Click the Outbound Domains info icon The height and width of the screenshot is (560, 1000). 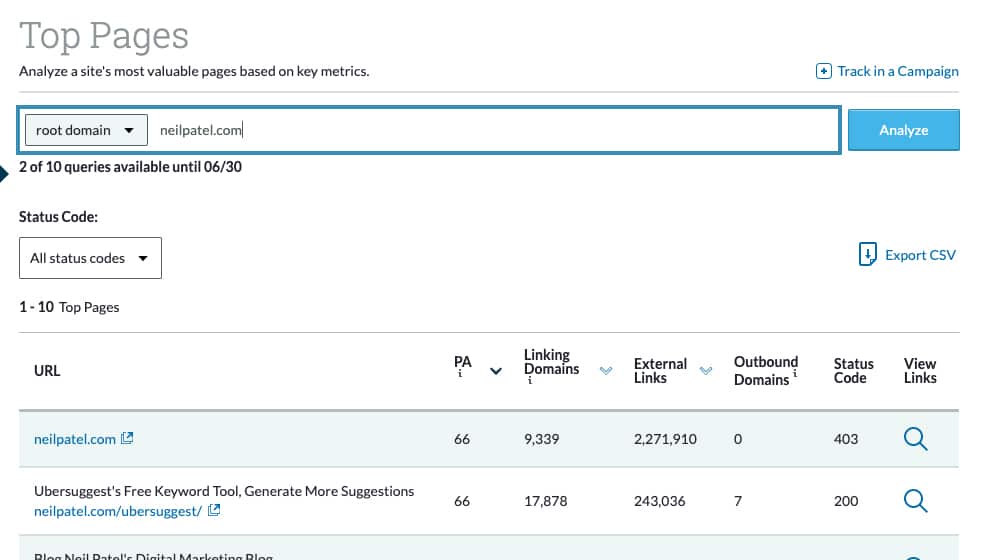click(x=795, y=373)
